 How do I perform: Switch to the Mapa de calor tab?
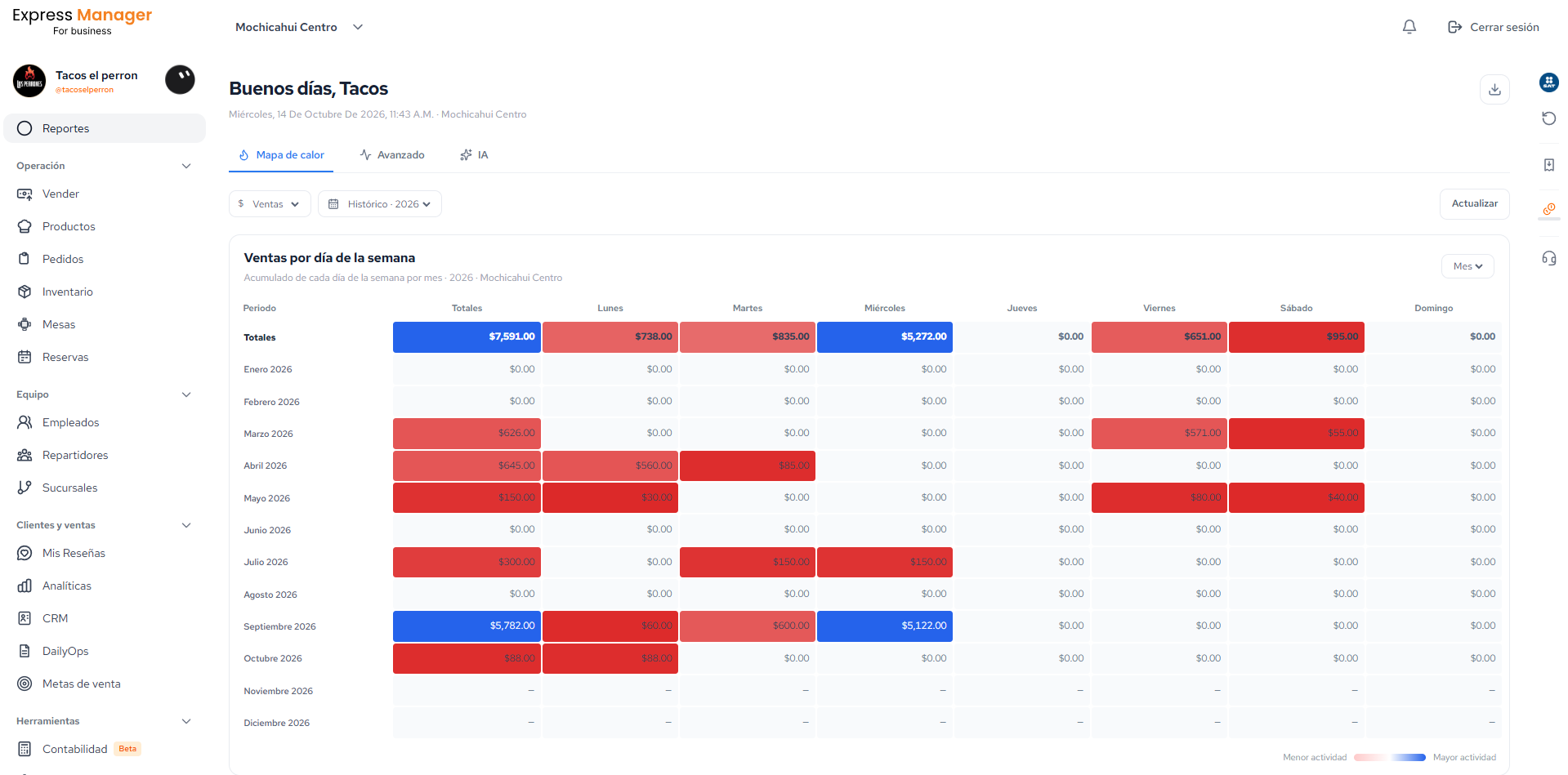(281, 155)
